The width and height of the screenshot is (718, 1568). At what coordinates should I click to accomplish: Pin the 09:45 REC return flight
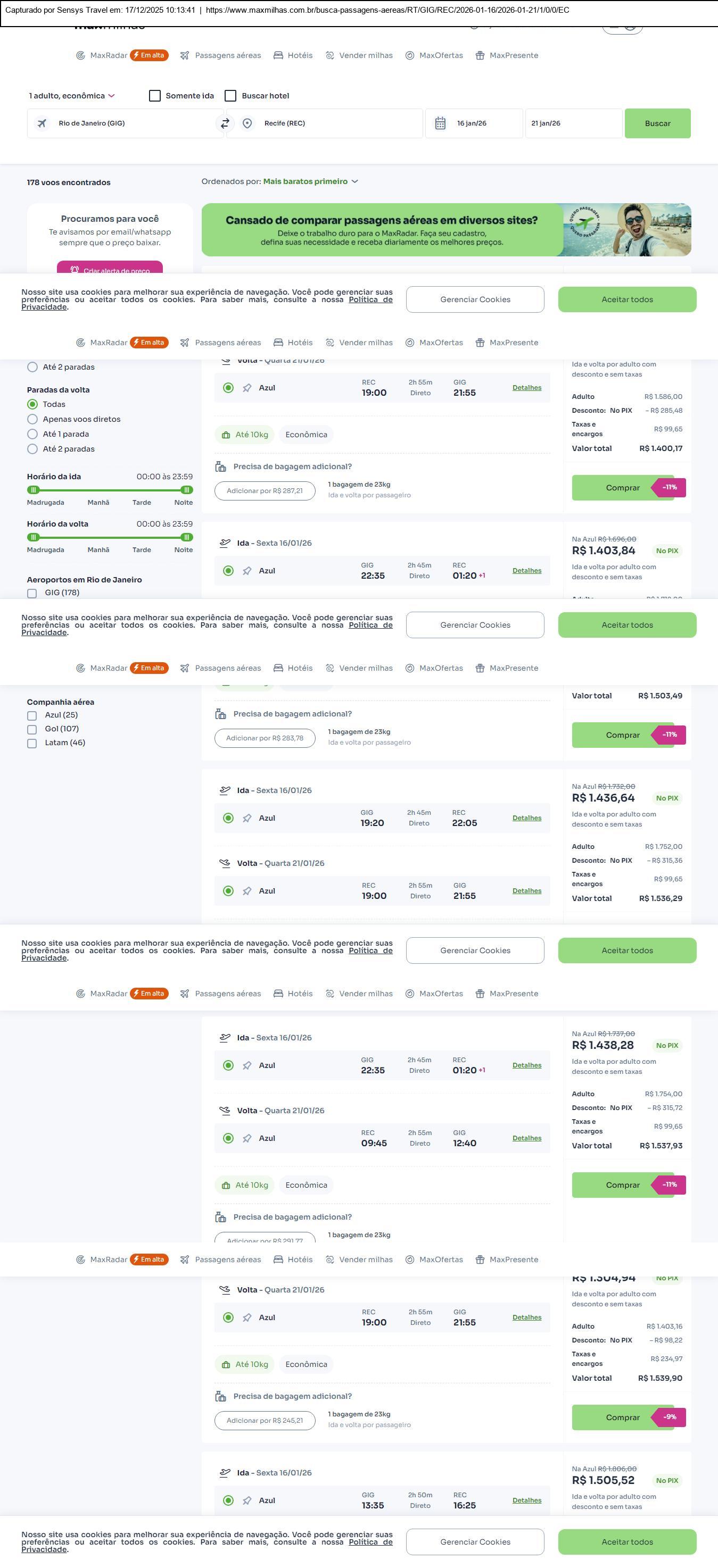pyautogui.click(x=246, y=1138)
